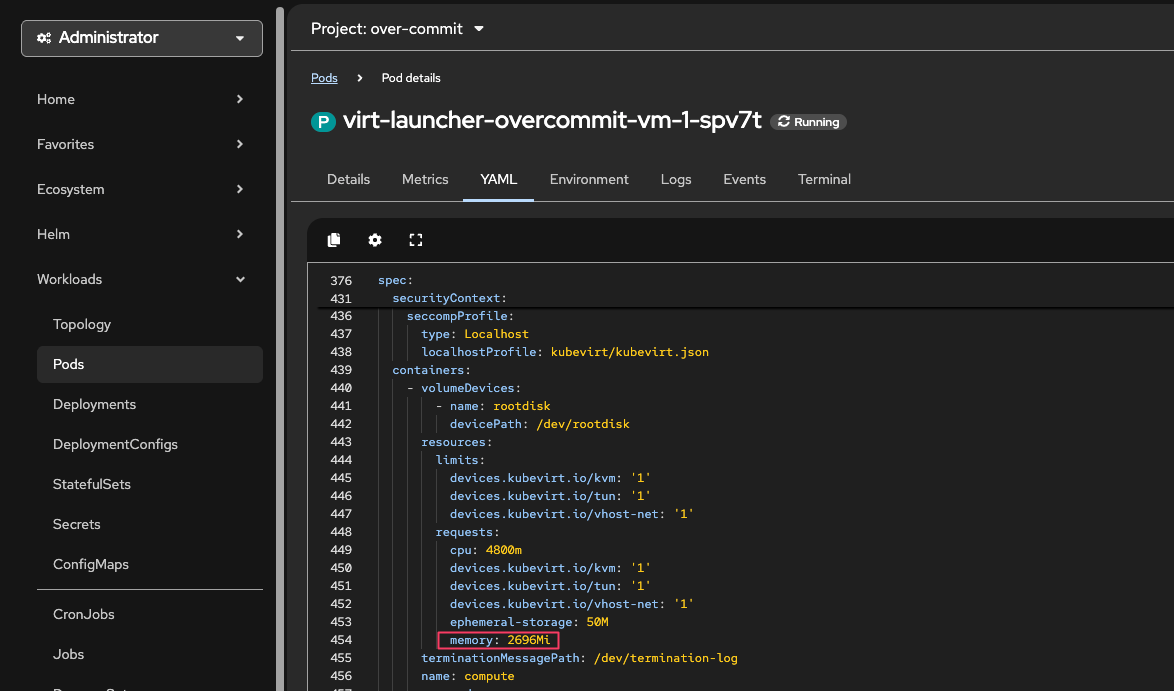
Task: Go to Deployments in sidebar
Action: click(94, 404)
